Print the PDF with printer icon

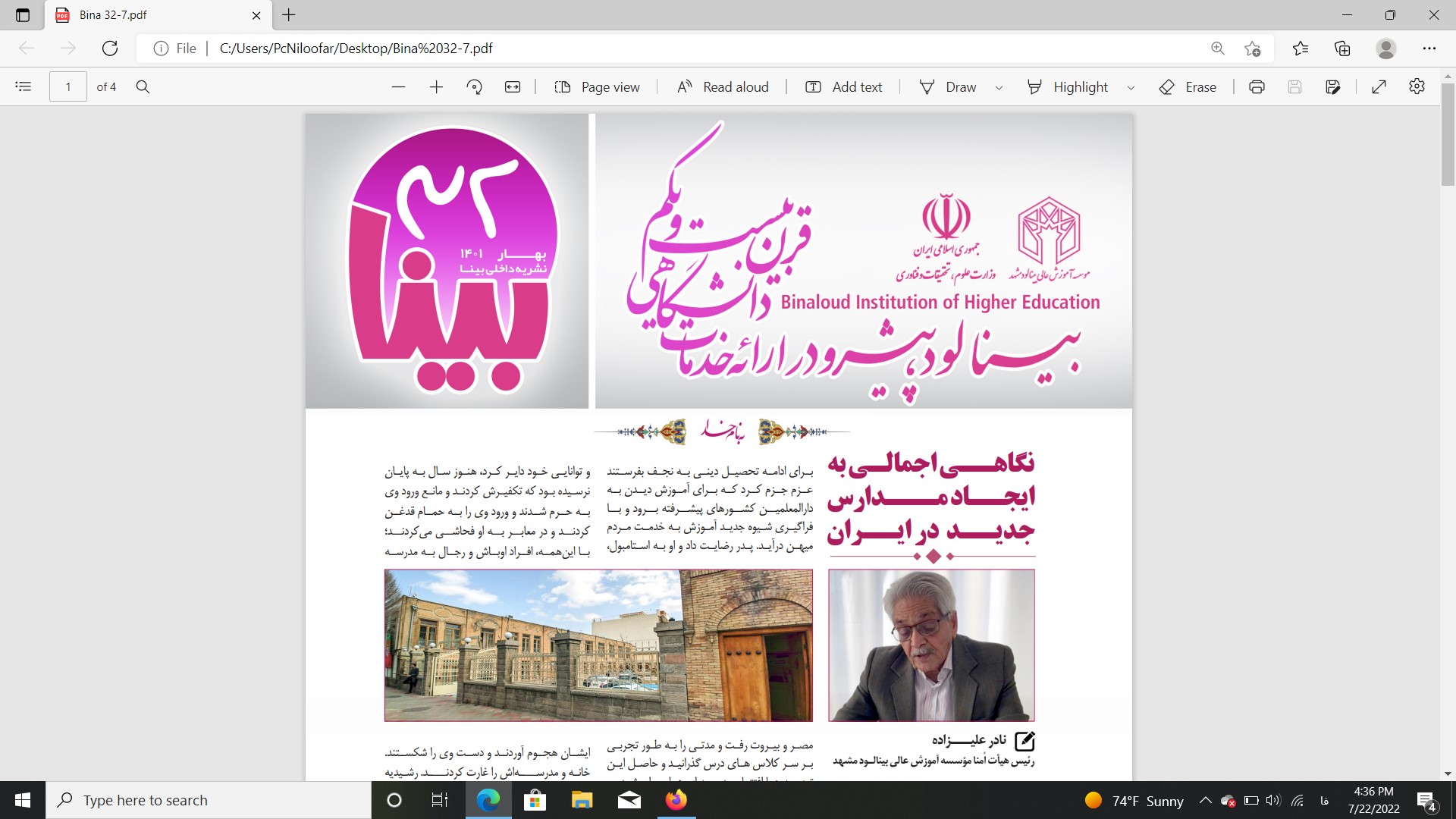[1257, 87]
